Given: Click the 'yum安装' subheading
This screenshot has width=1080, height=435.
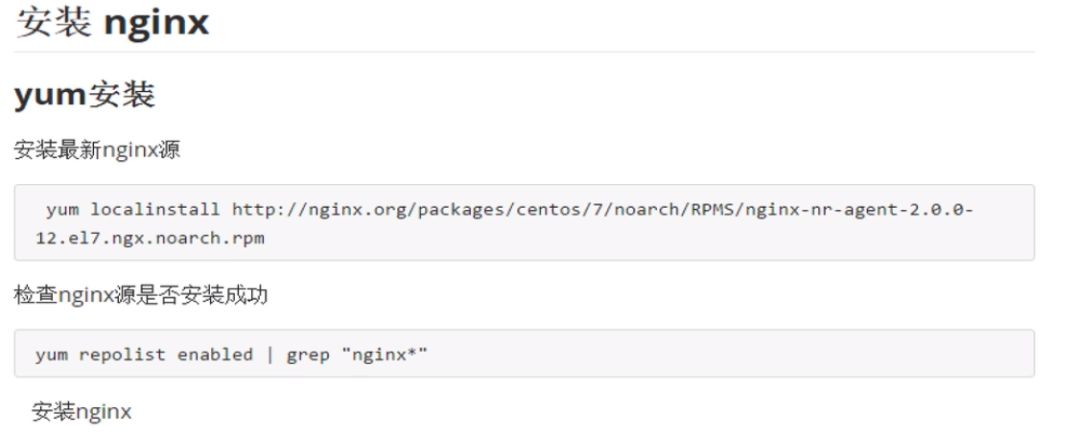Looking at the screenshot, I should tap(84, 96).
